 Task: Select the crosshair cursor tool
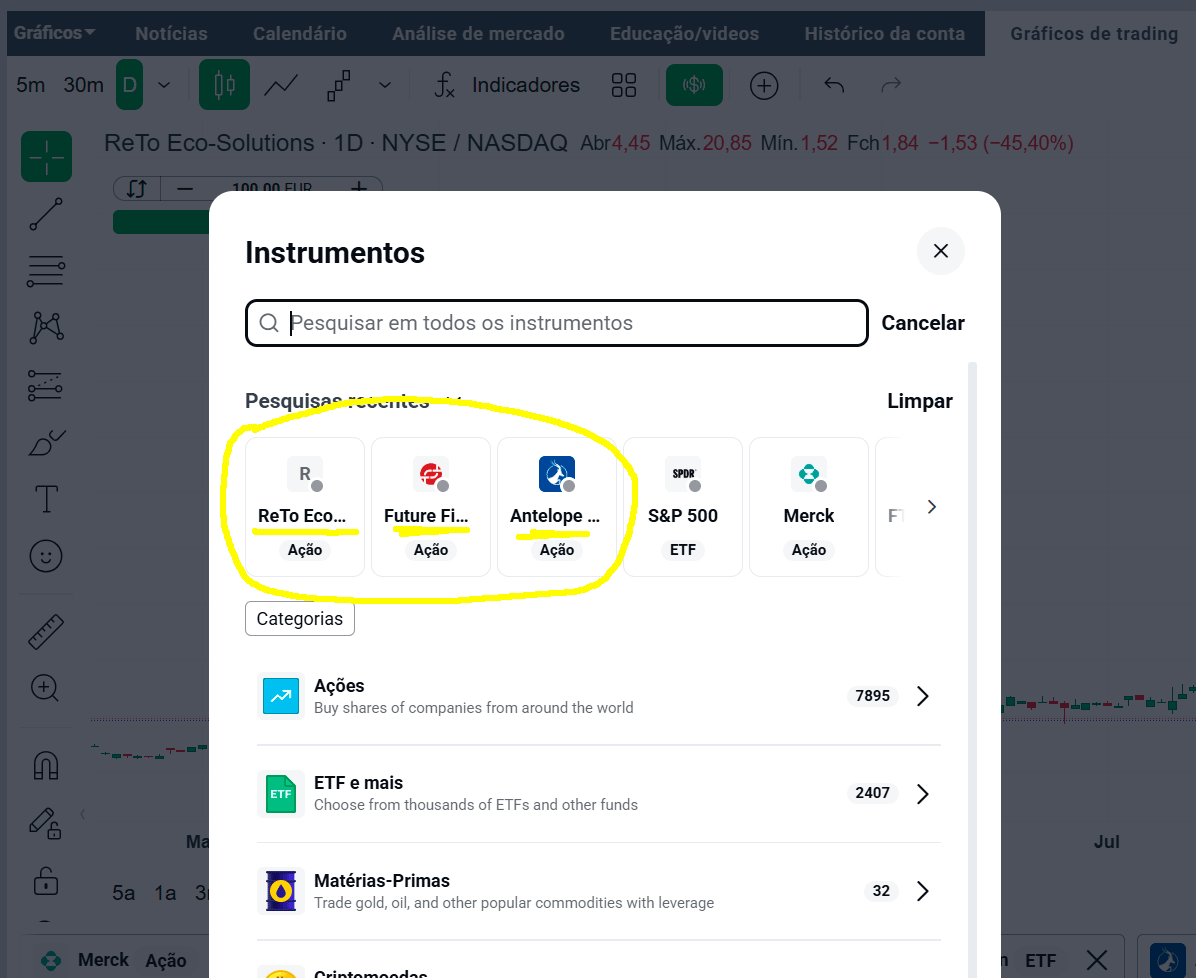tap(47, 156)
